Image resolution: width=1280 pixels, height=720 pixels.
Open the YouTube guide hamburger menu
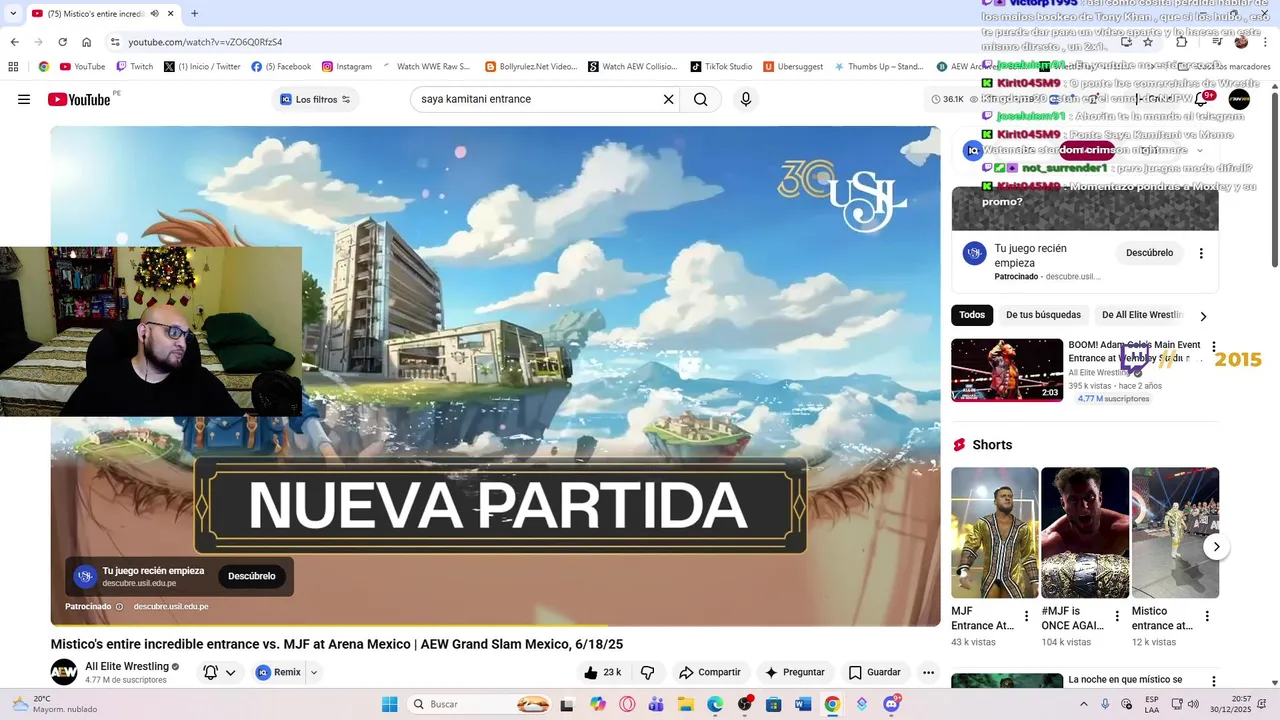tap(24, 99)
